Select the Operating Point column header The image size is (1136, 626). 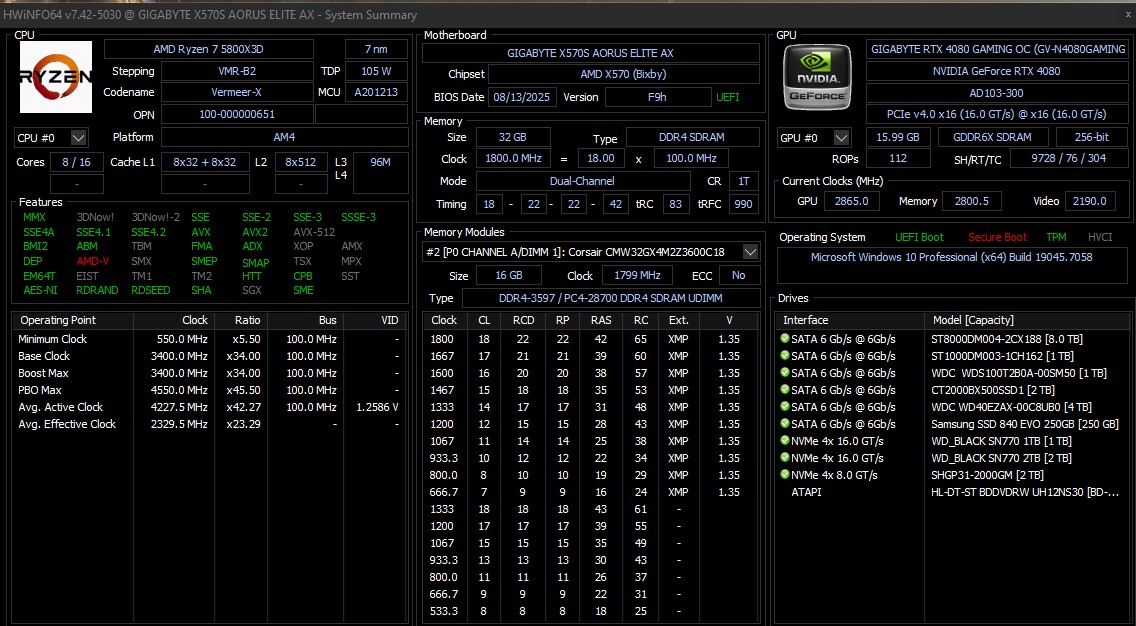click(72, 320)
